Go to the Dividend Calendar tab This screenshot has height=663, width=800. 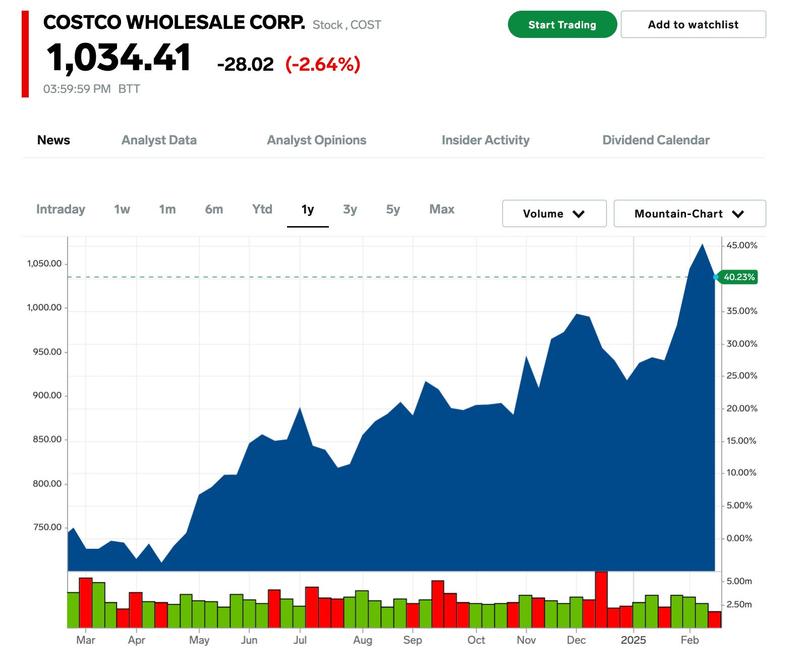click(x=656, y=140)
